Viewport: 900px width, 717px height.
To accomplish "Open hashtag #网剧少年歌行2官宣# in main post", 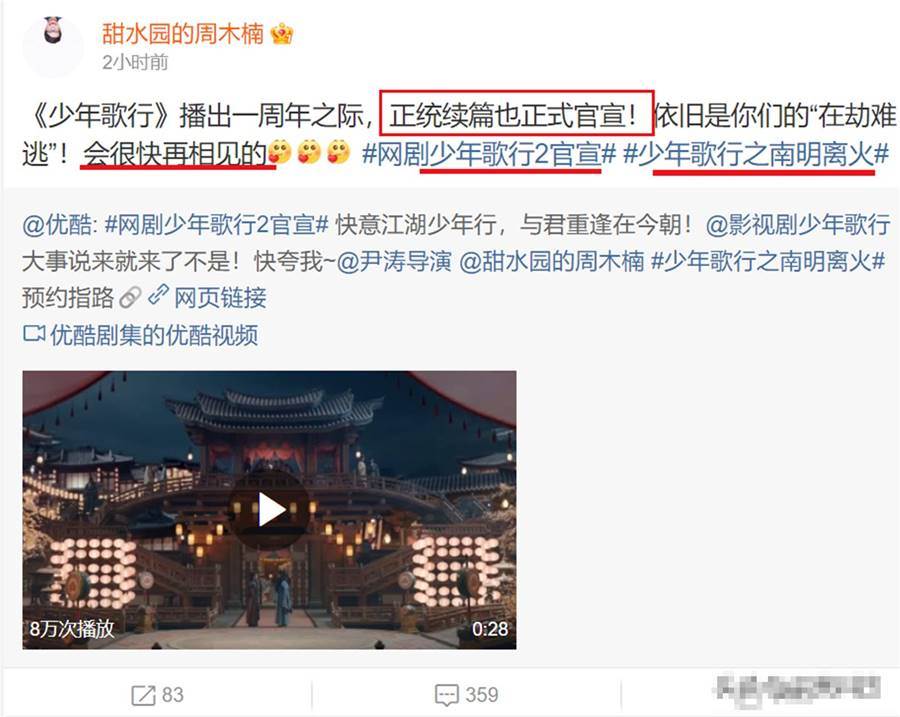I will click(x=489, y=153).
